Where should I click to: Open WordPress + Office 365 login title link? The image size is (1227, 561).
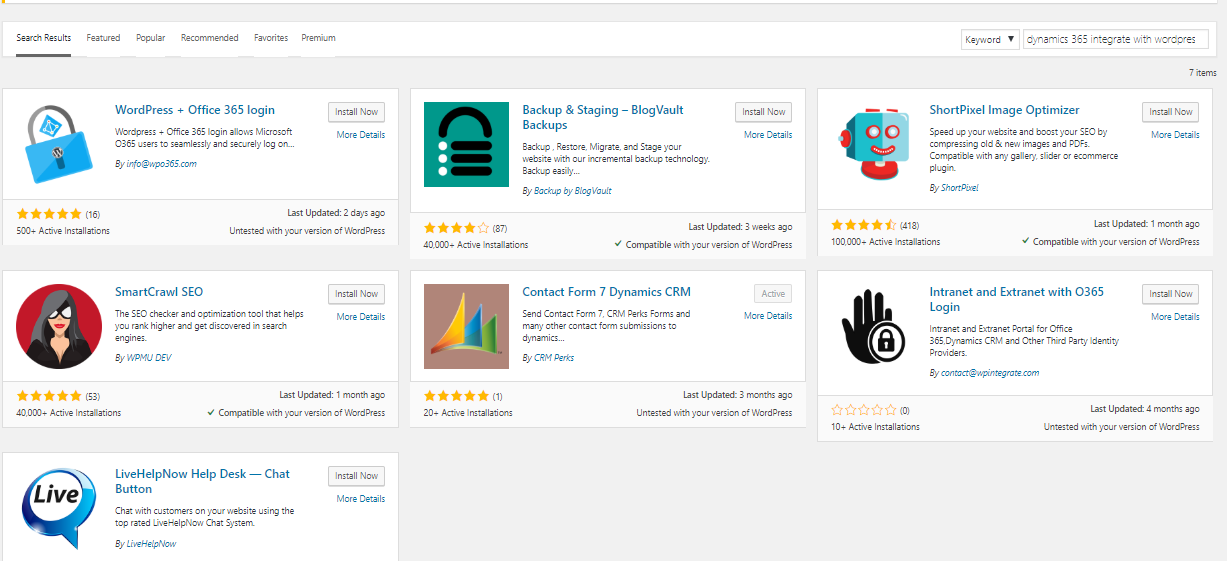click(195, 110)
